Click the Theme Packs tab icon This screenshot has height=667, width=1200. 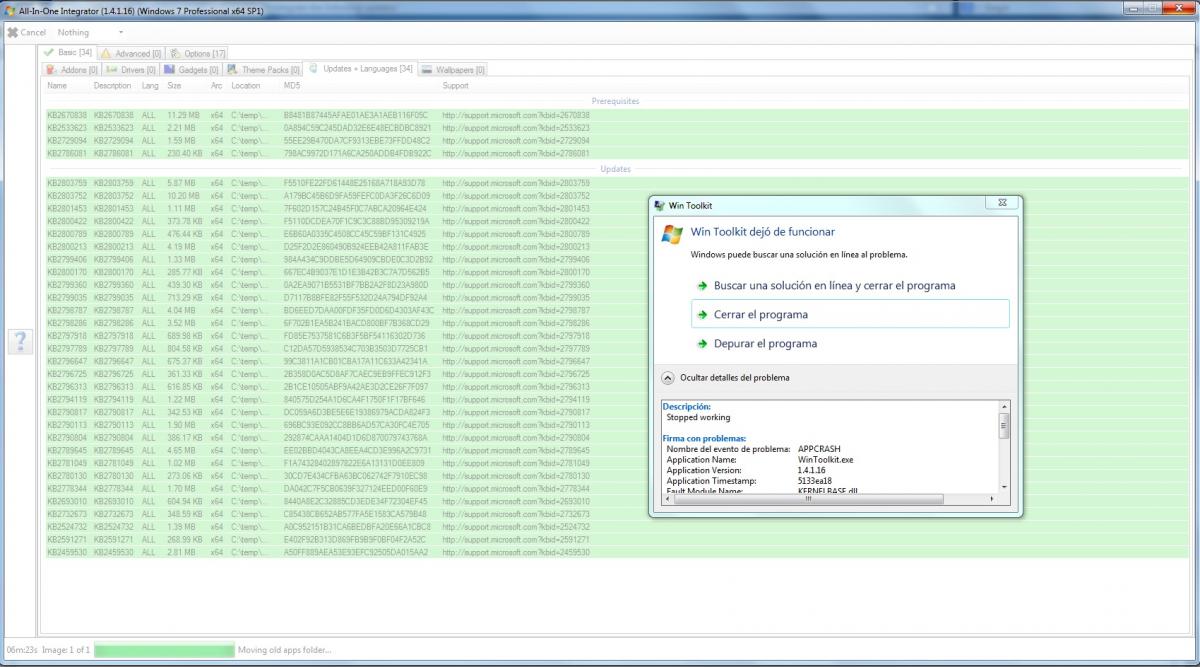coord(233,70)
